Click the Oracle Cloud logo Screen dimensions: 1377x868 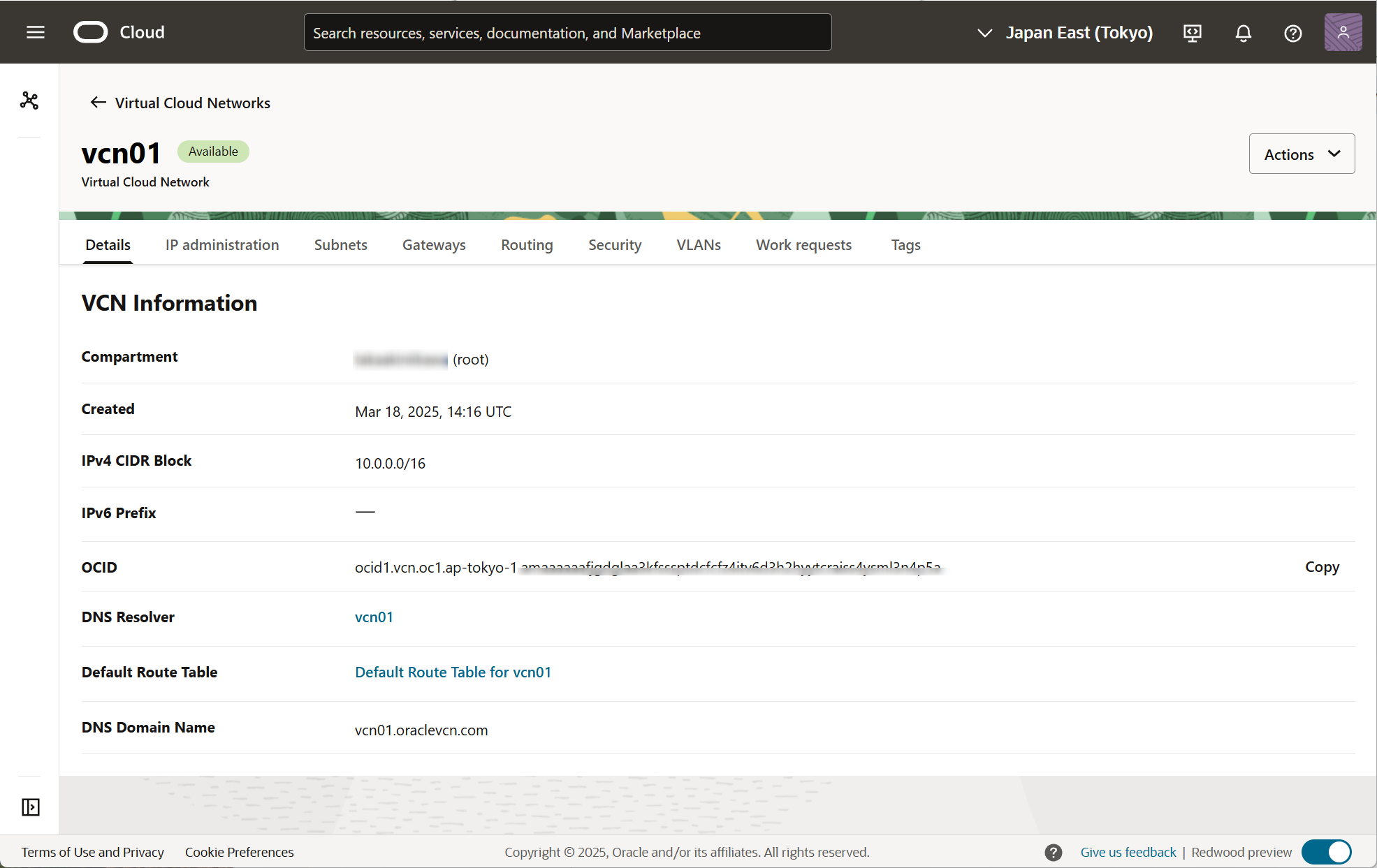coord(119,32)
